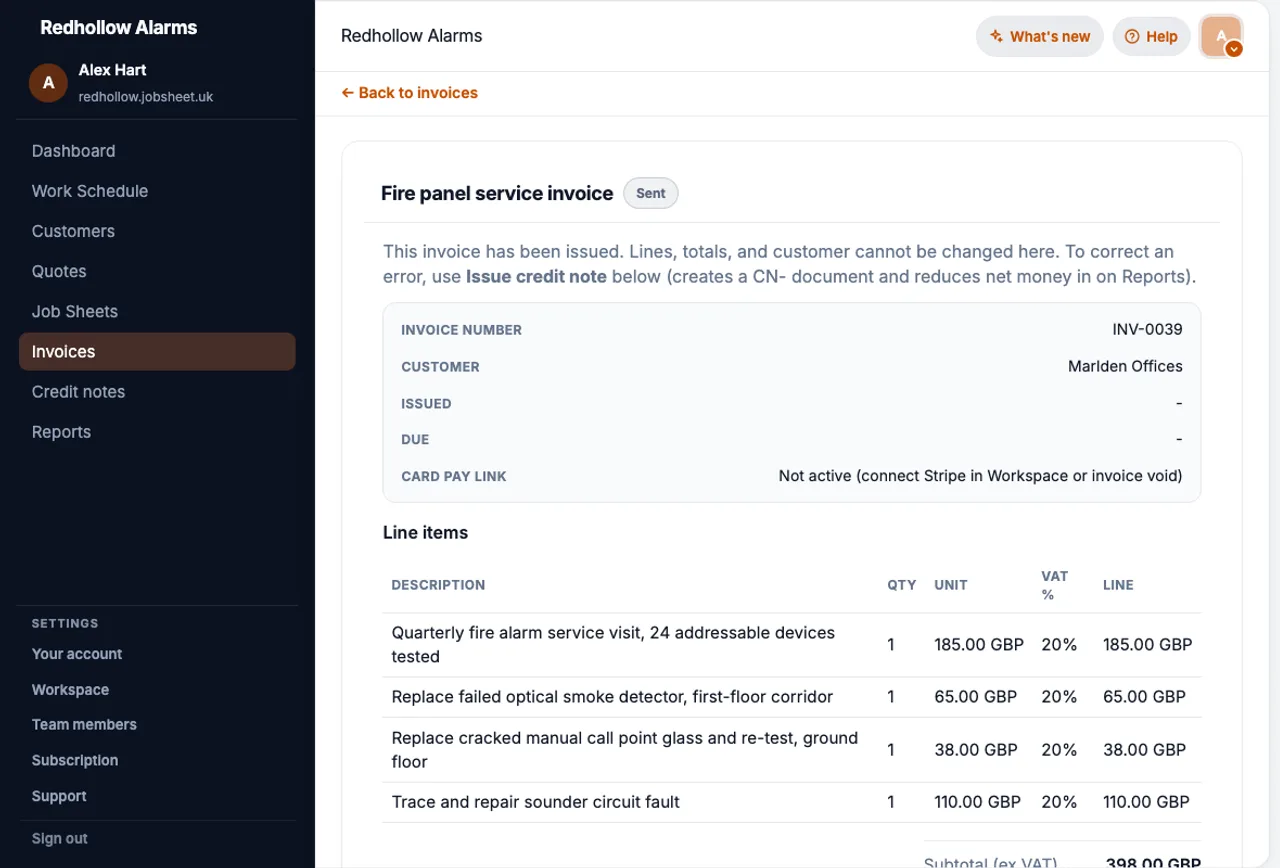Screen dimensions: 1280x868
Task: Click the Redhollow Alarms header title
Action: point(412,36)
